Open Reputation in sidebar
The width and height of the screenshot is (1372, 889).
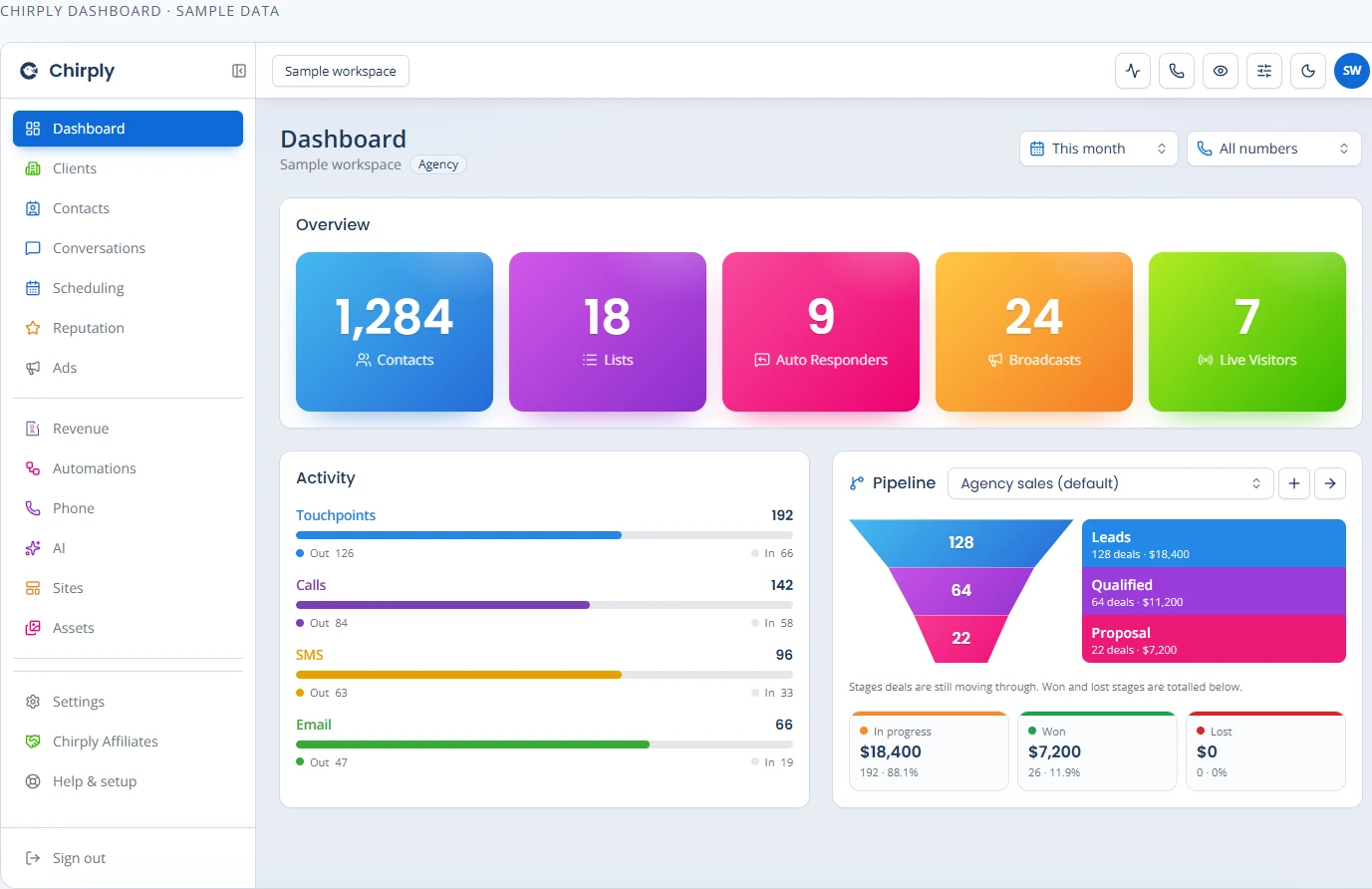point(128,328)
